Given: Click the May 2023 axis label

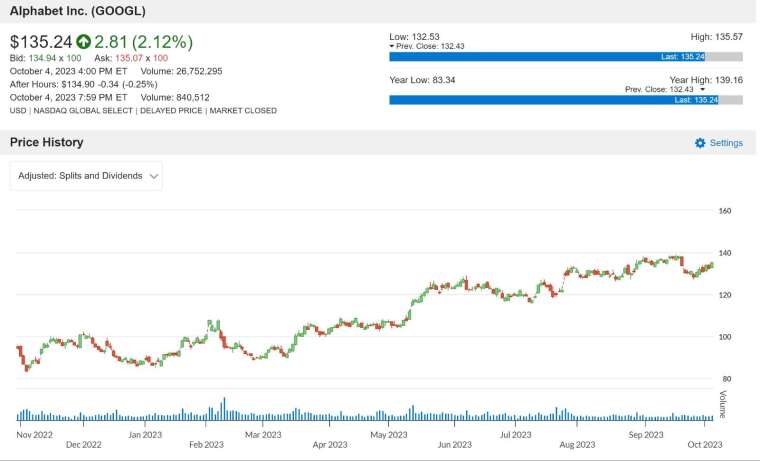Looking at the screenshot, I should pos(389,435).
